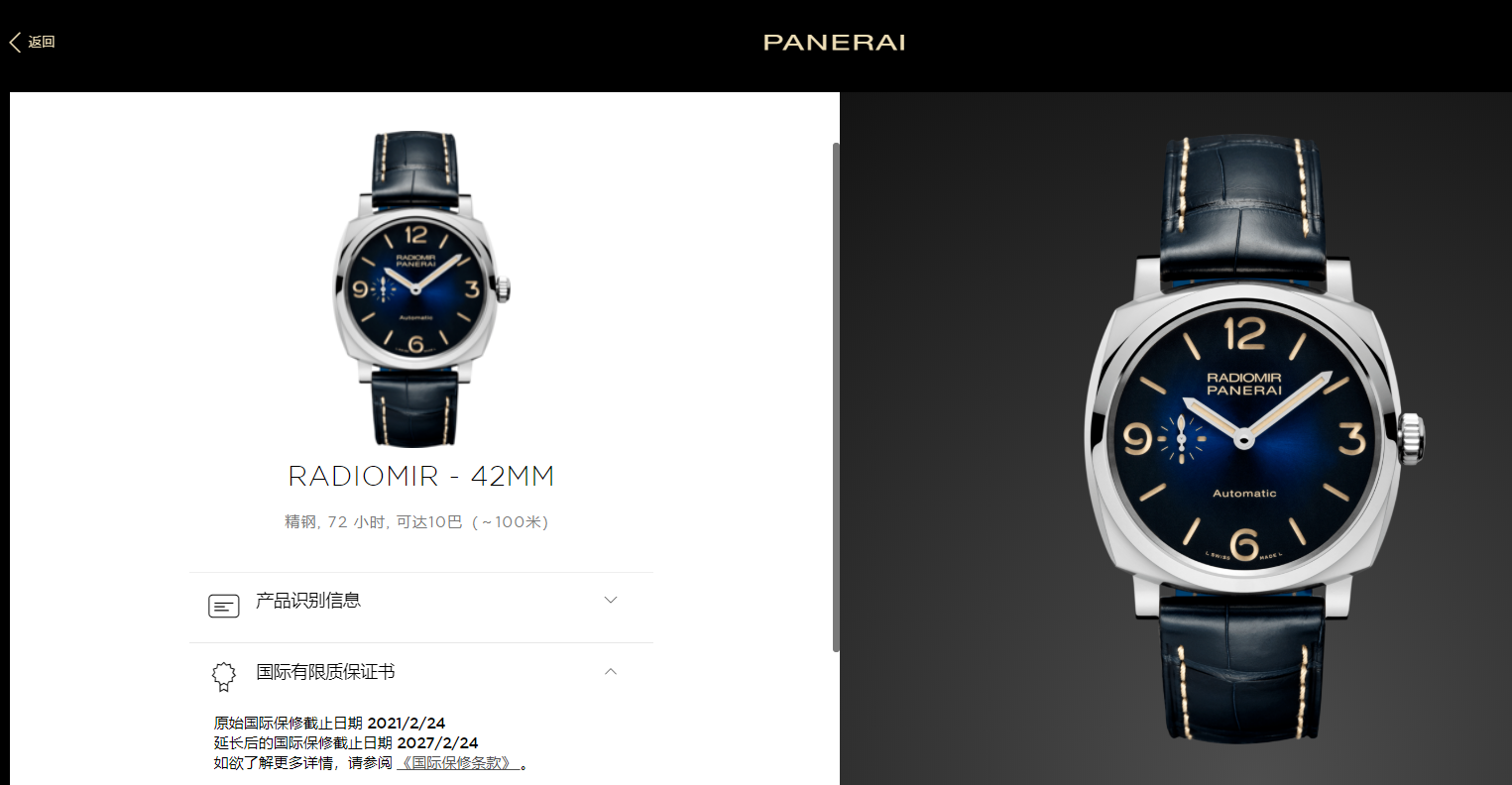This screenshot has height=785, width=1512.
Task: Open the PANERAI logo homepage
Action: click(834, 42)
